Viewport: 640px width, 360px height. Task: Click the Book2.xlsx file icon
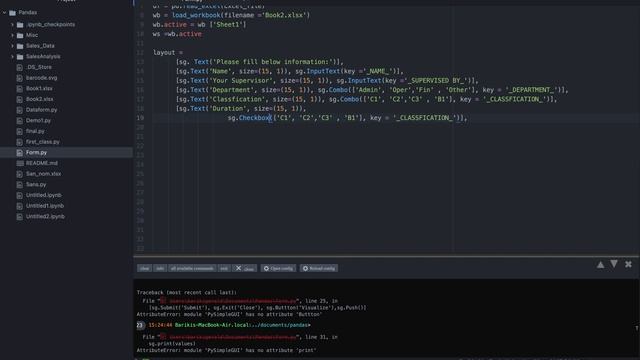(x=20, y=99)
